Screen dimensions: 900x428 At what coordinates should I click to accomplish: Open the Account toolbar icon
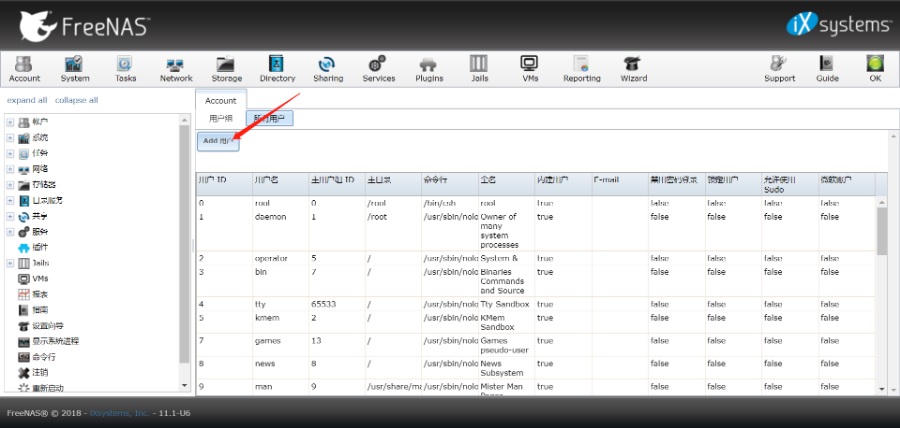24,69
